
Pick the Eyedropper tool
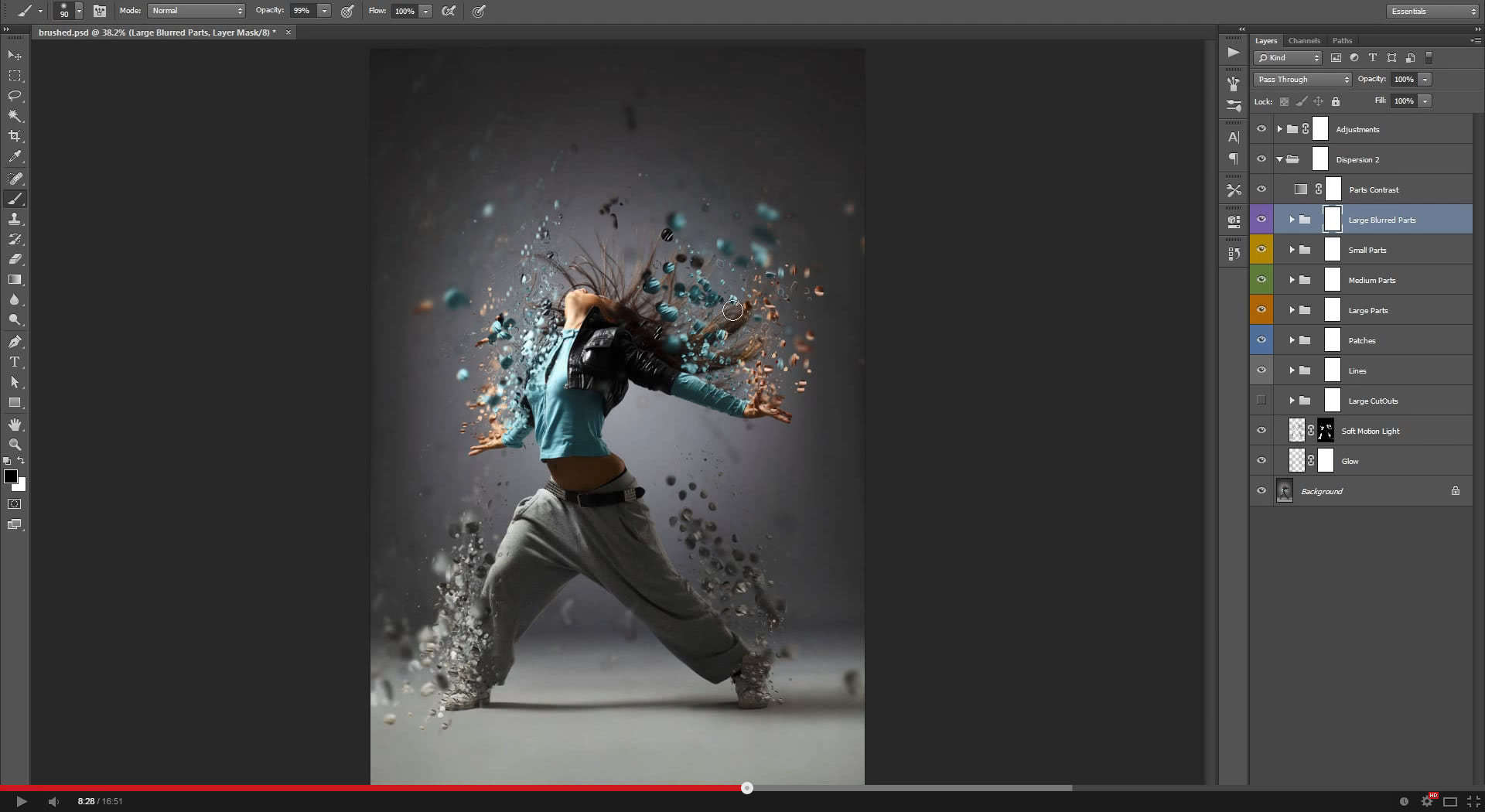coord(15,156)
